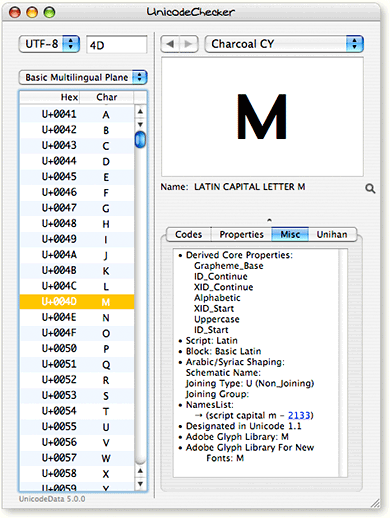Select row U+0047 G
The width and height of the screenshot is (390, 518).
77,208
